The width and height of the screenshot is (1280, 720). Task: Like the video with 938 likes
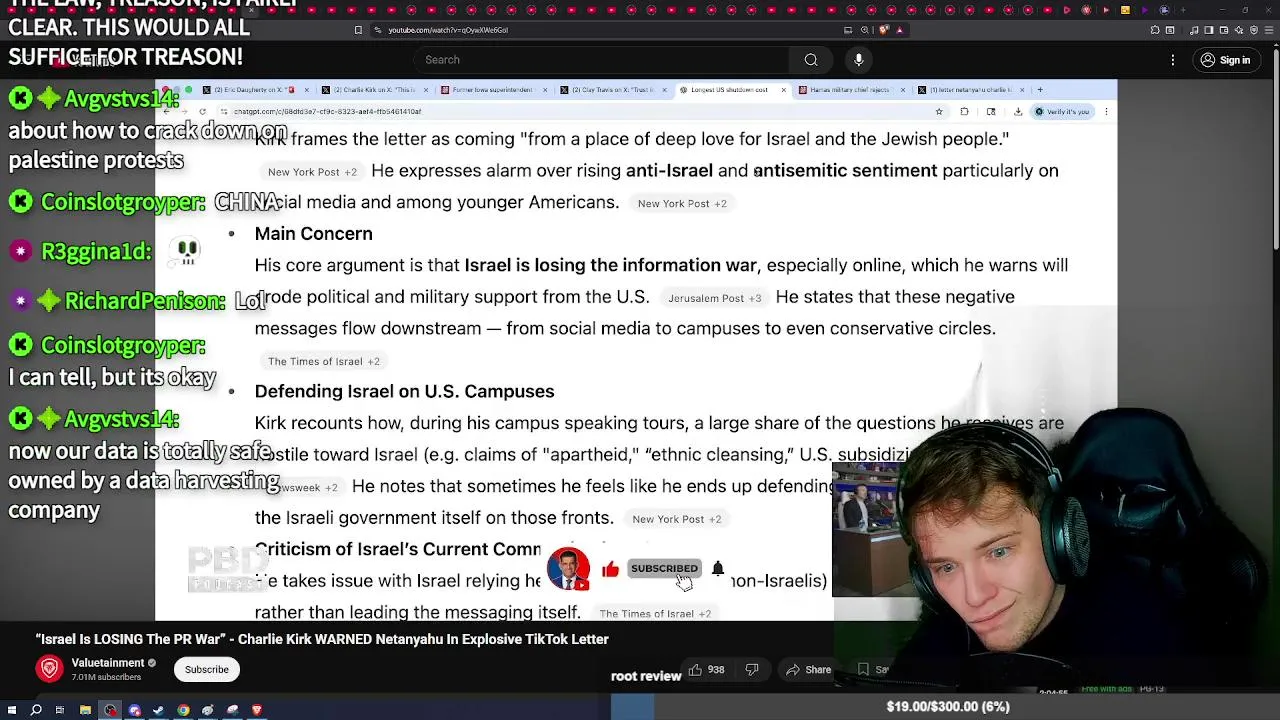[706, 670]
